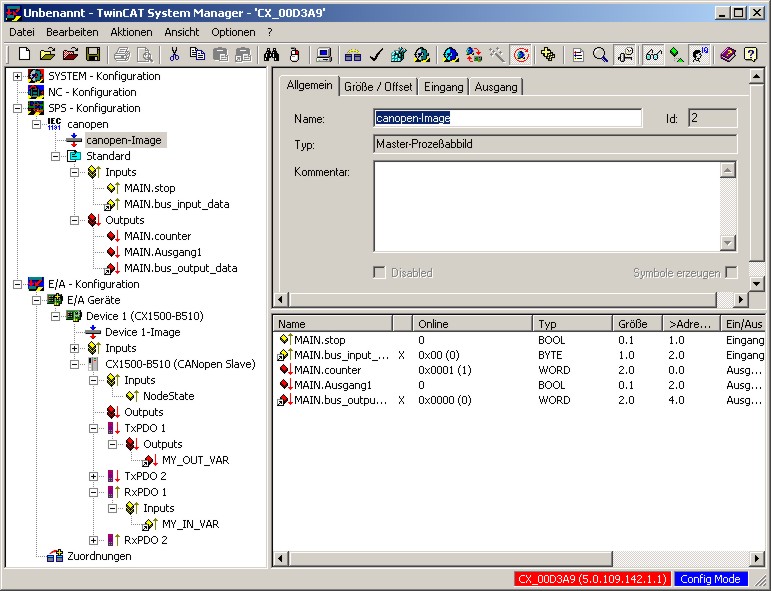Click the properties panel right-scroll arrow
Image resolution: width=771 pixels, height=591 pixels.
pos(741,299)
